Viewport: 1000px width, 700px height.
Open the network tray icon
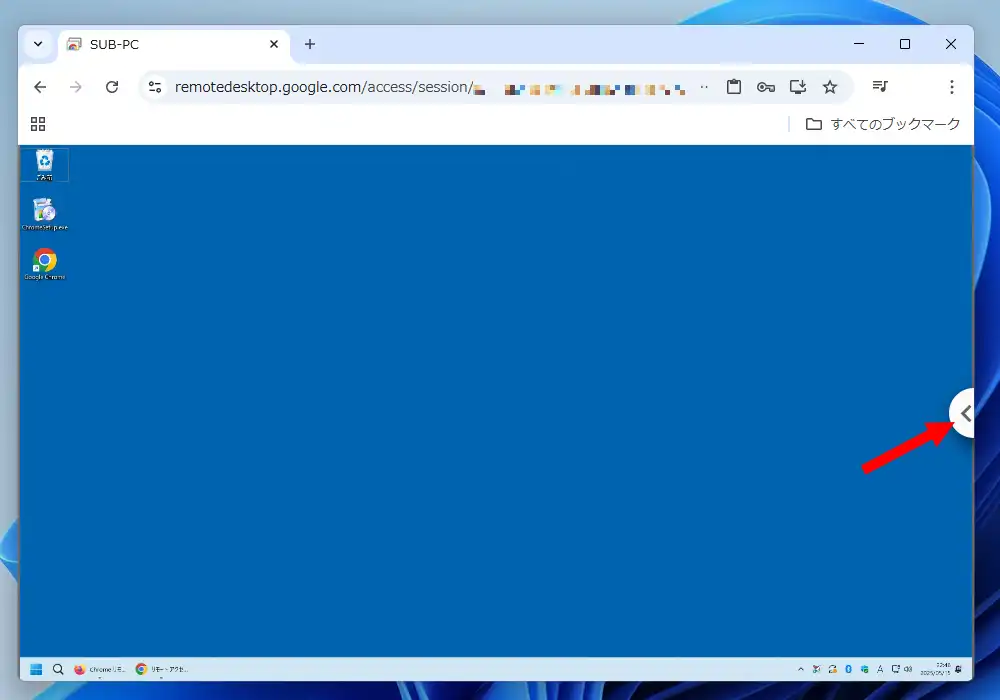coord(896,669)
